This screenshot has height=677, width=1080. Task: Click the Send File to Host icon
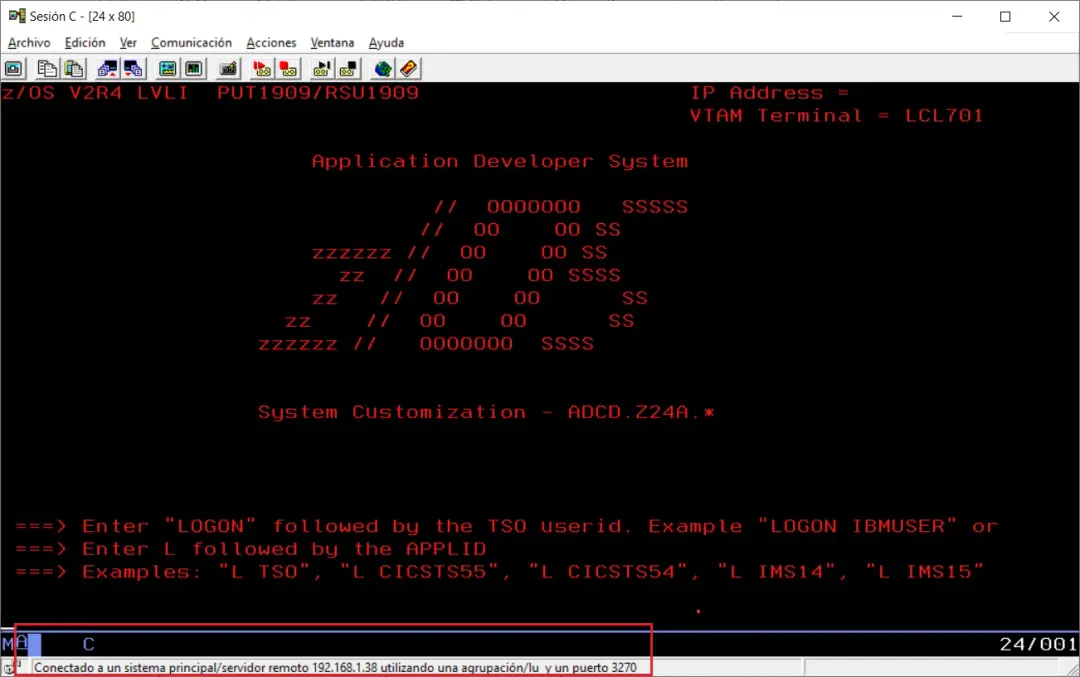tap(107, 68)
